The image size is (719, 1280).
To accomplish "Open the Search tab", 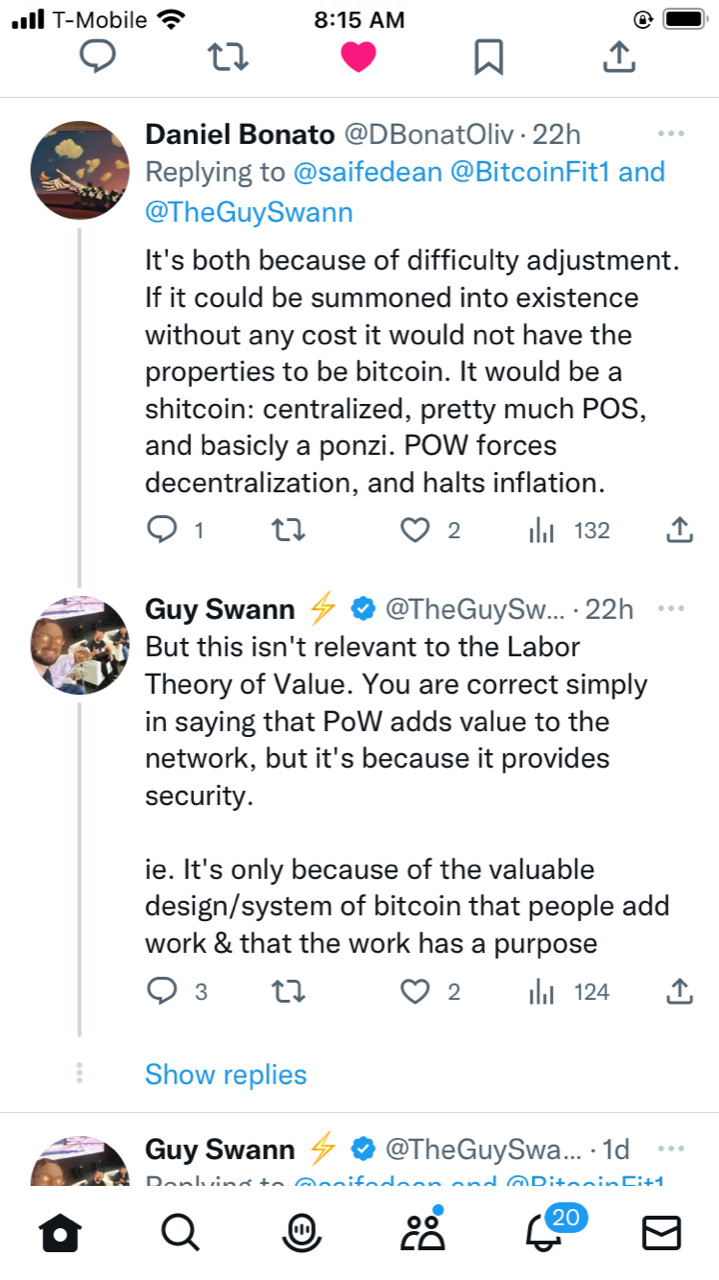I will 180,1233.
